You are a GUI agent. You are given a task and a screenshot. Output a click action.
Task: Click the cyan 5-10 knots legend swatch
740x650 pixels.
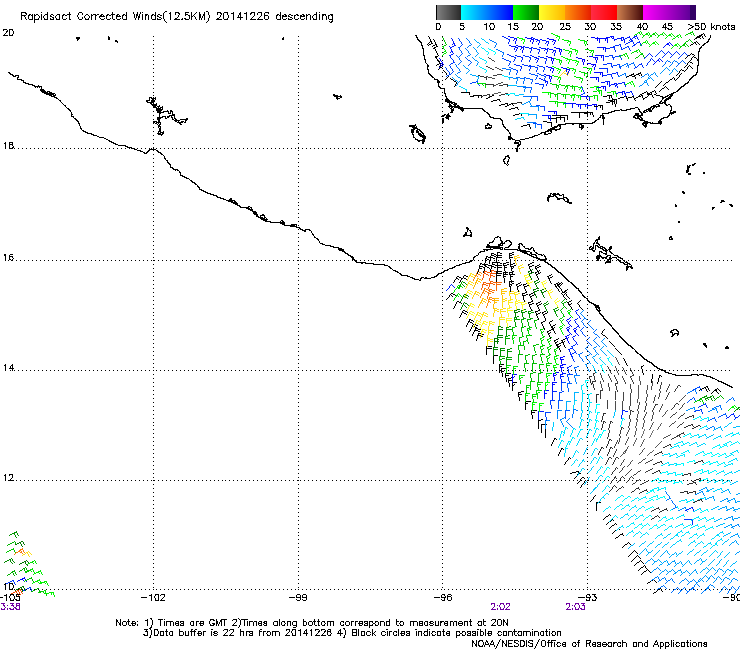[x=474, y=12]
